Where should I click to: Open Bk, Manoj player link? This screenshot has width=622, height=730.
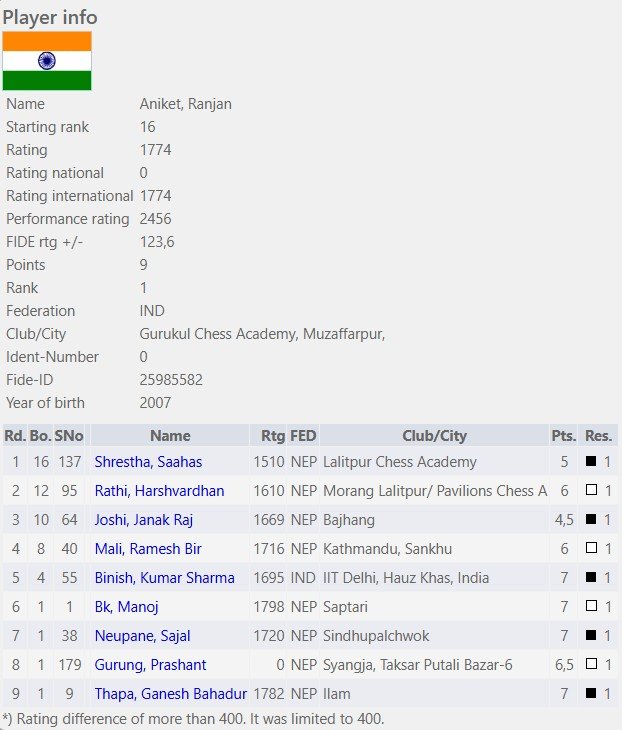pyautogui.click(x=126, y=607)
